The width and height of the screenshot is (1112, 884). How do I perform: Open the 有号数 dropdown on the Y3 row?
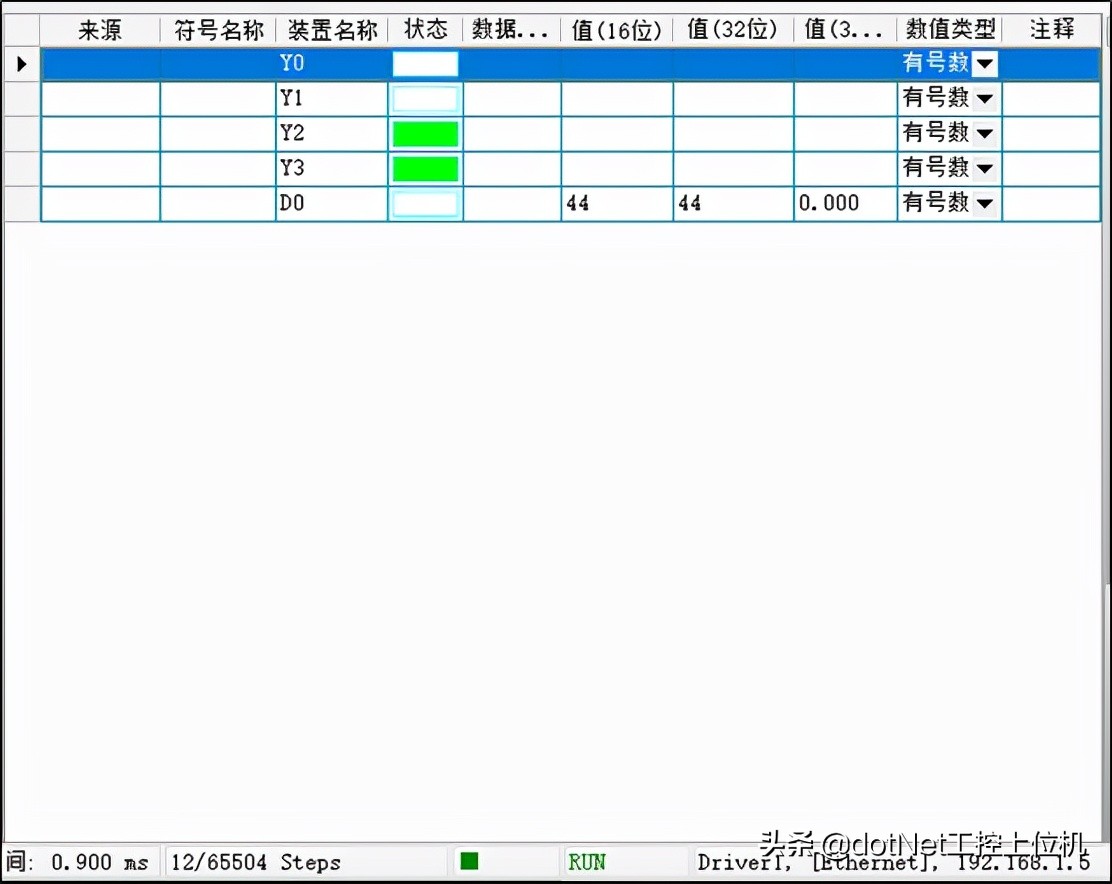coord(984,168)
